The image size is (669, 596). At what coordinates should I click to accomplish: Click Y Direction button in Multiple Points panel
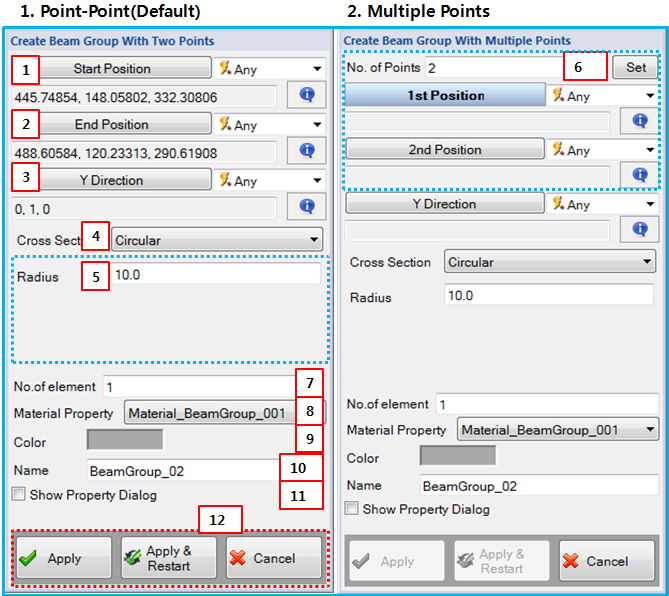pos(445,204)
